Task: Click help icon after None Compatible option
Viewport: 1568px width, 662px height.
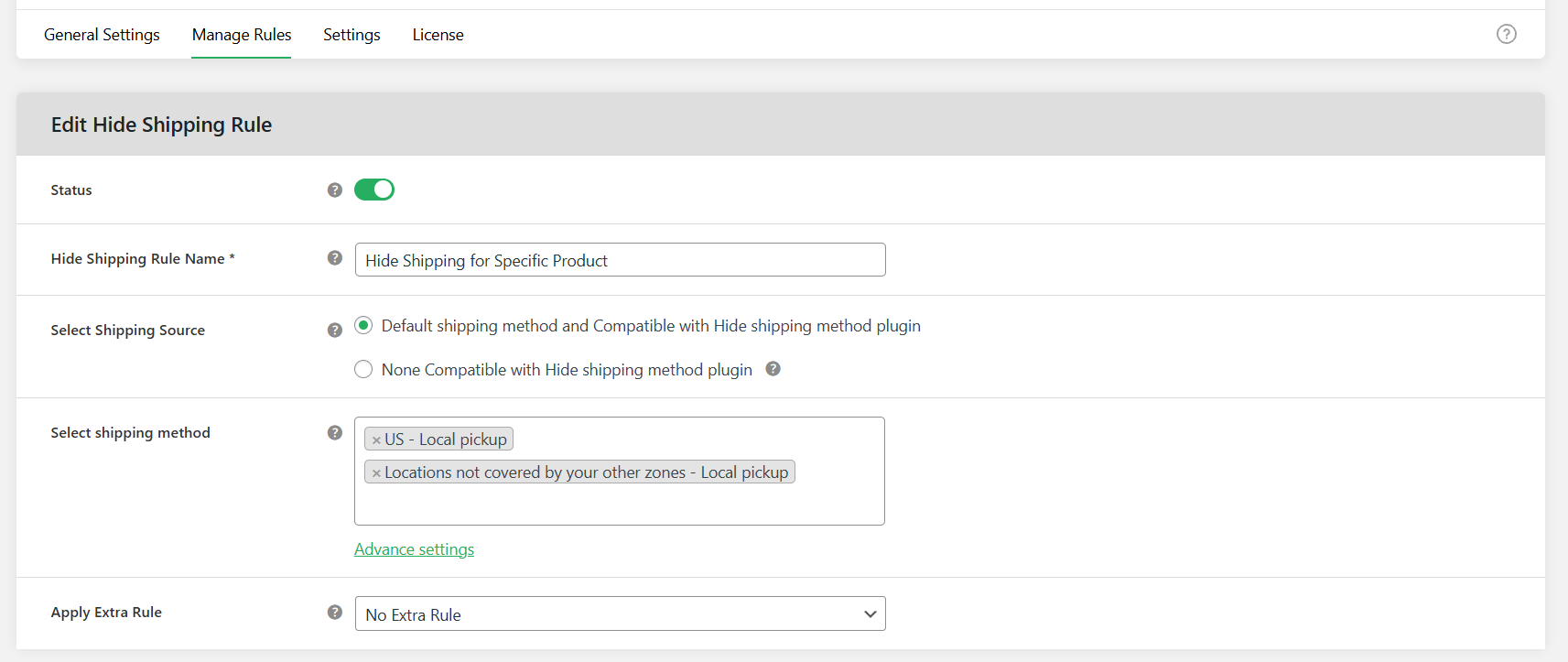Action: (773, 369)
